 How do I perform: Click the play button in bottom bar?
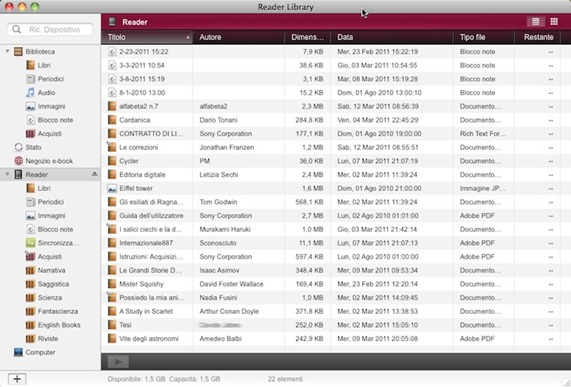click(118, 362)
